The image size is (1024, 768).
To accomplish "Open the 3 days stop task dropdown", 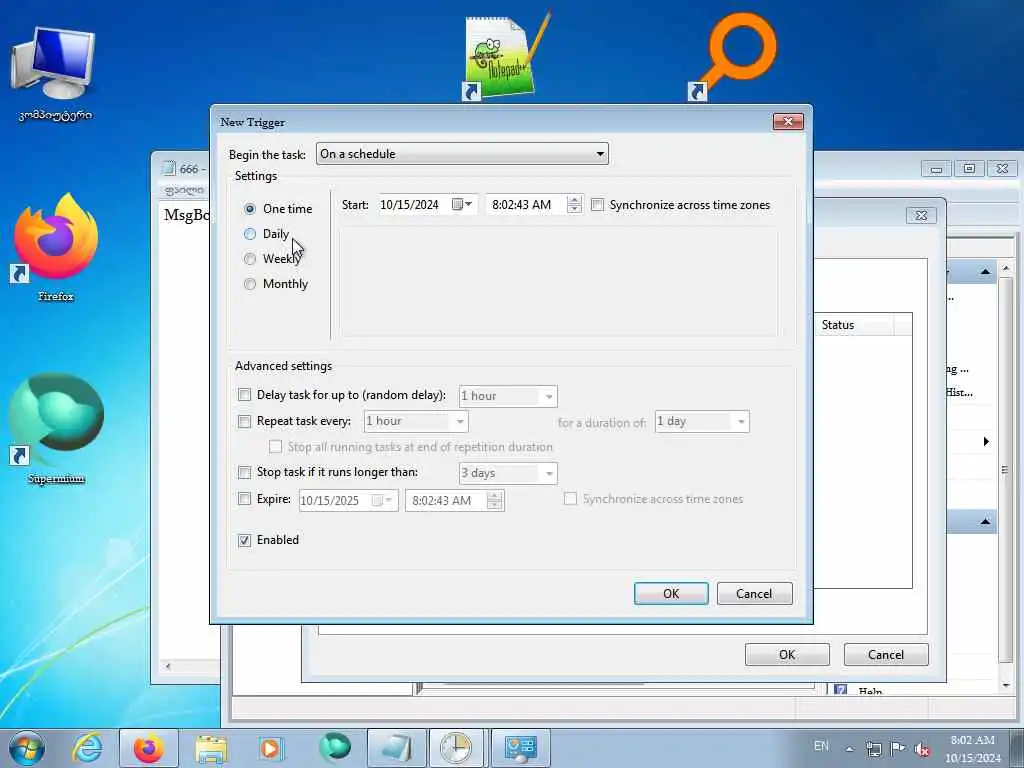I will pyautogui.click(x=508, y=473).
